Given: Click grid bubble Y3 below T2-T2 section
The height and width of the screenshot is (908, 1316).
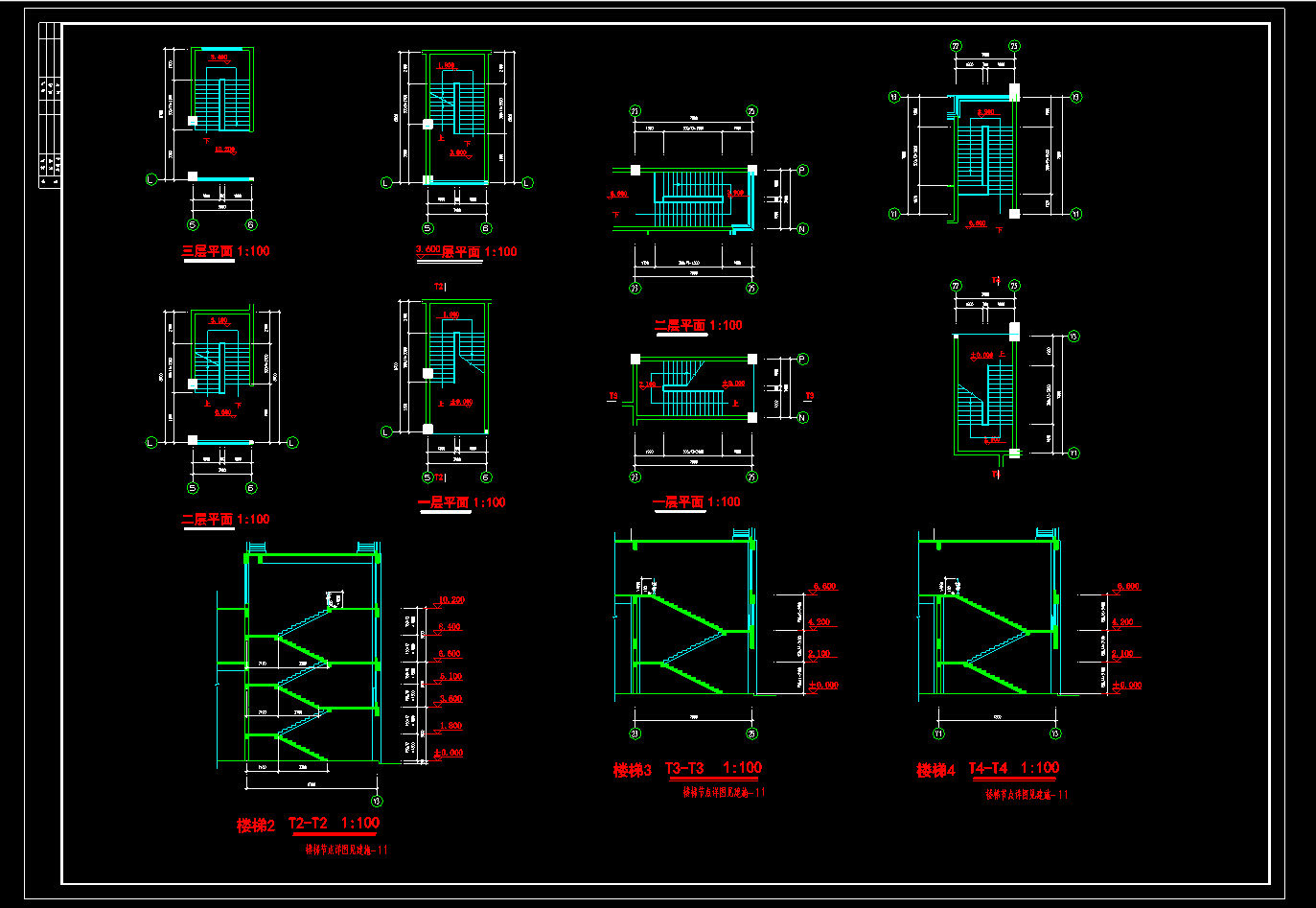Looking at the screenshot, I should [376, 801].
